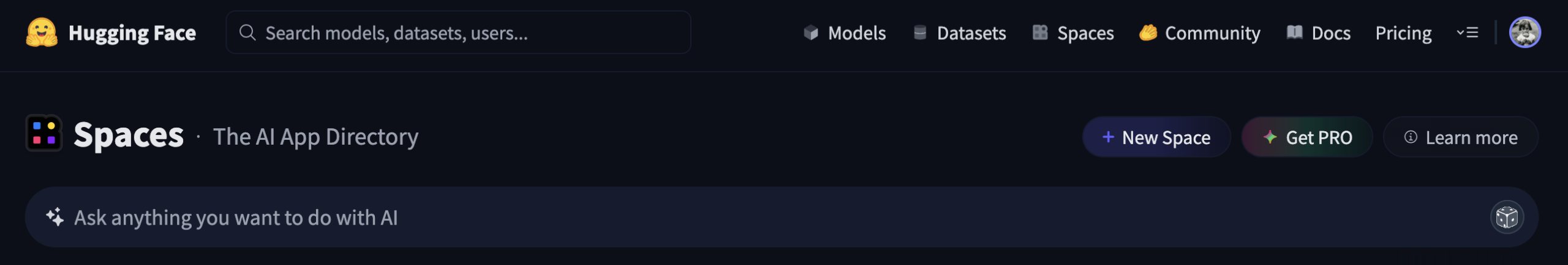Image resolution: width=1568 pixels, height=265 pixels.
Task: Click the Hugging Face emoji logo
Action: tap(42, 33)
